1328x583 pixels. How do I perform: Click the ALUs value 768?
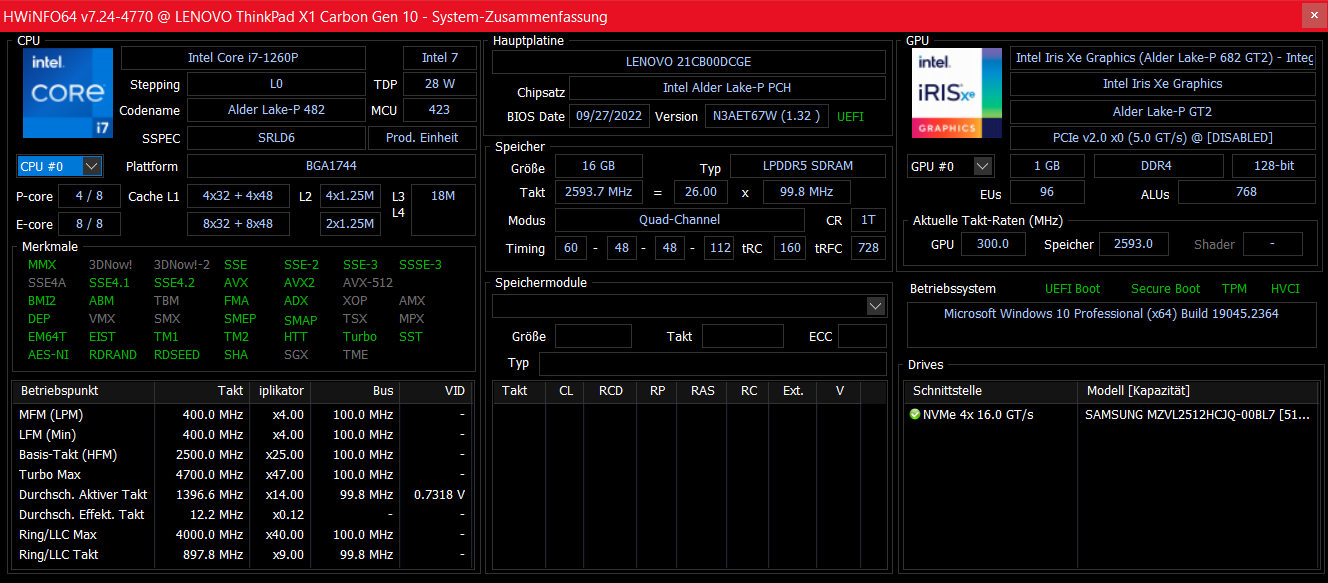click(1247, 192)
